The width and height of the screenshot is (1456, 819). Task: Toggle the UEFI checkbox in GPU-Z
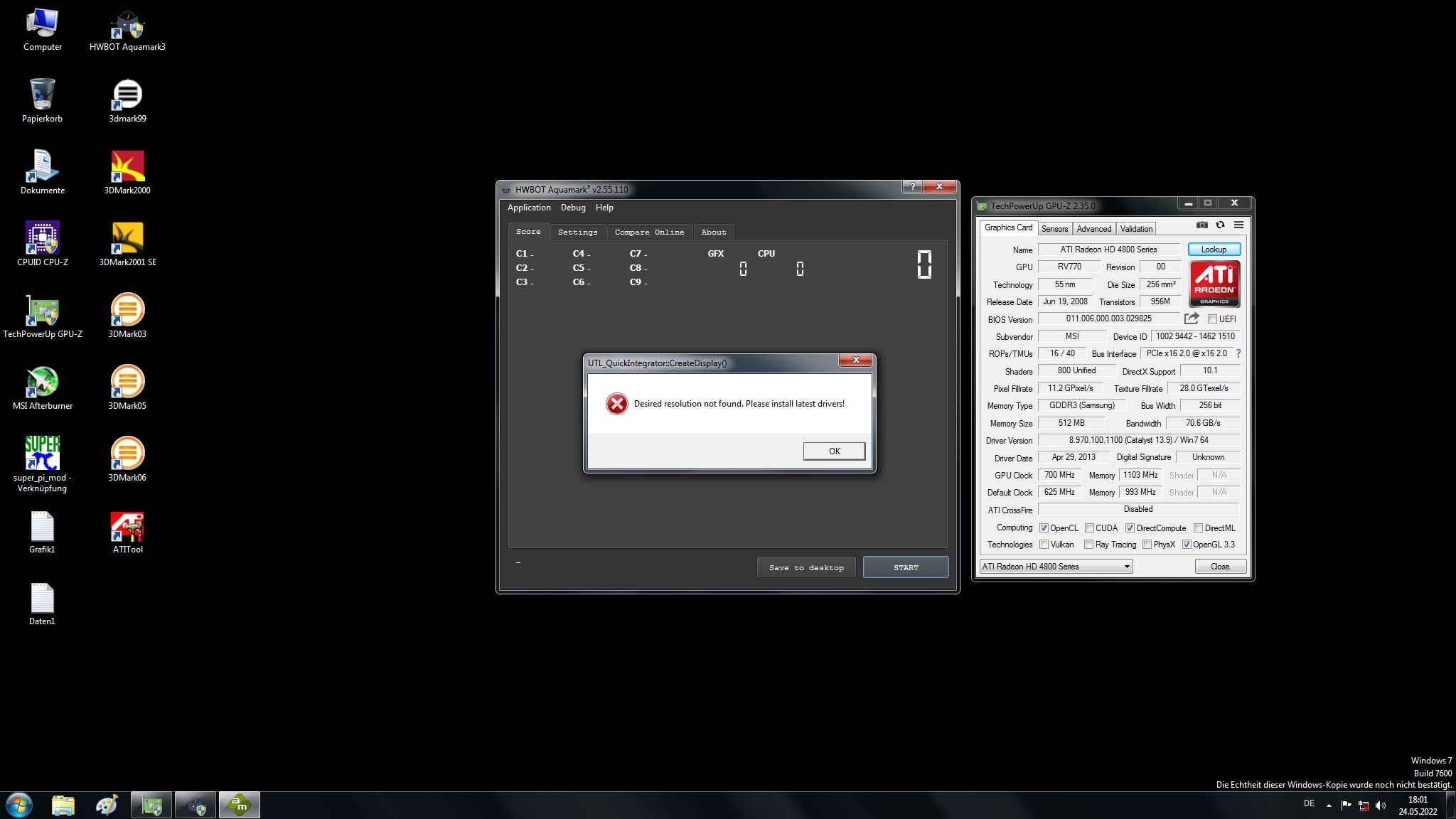coord(1212,319)
